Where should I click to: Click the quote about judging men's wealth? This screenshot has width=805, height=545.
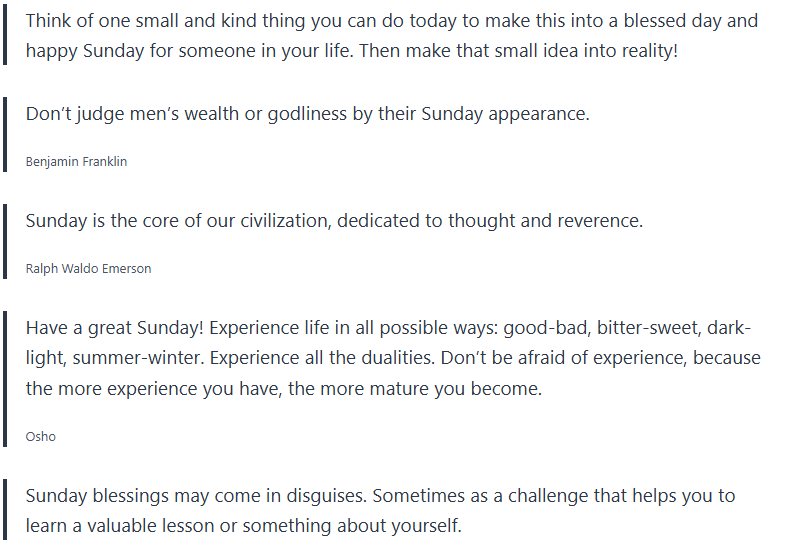307,113
